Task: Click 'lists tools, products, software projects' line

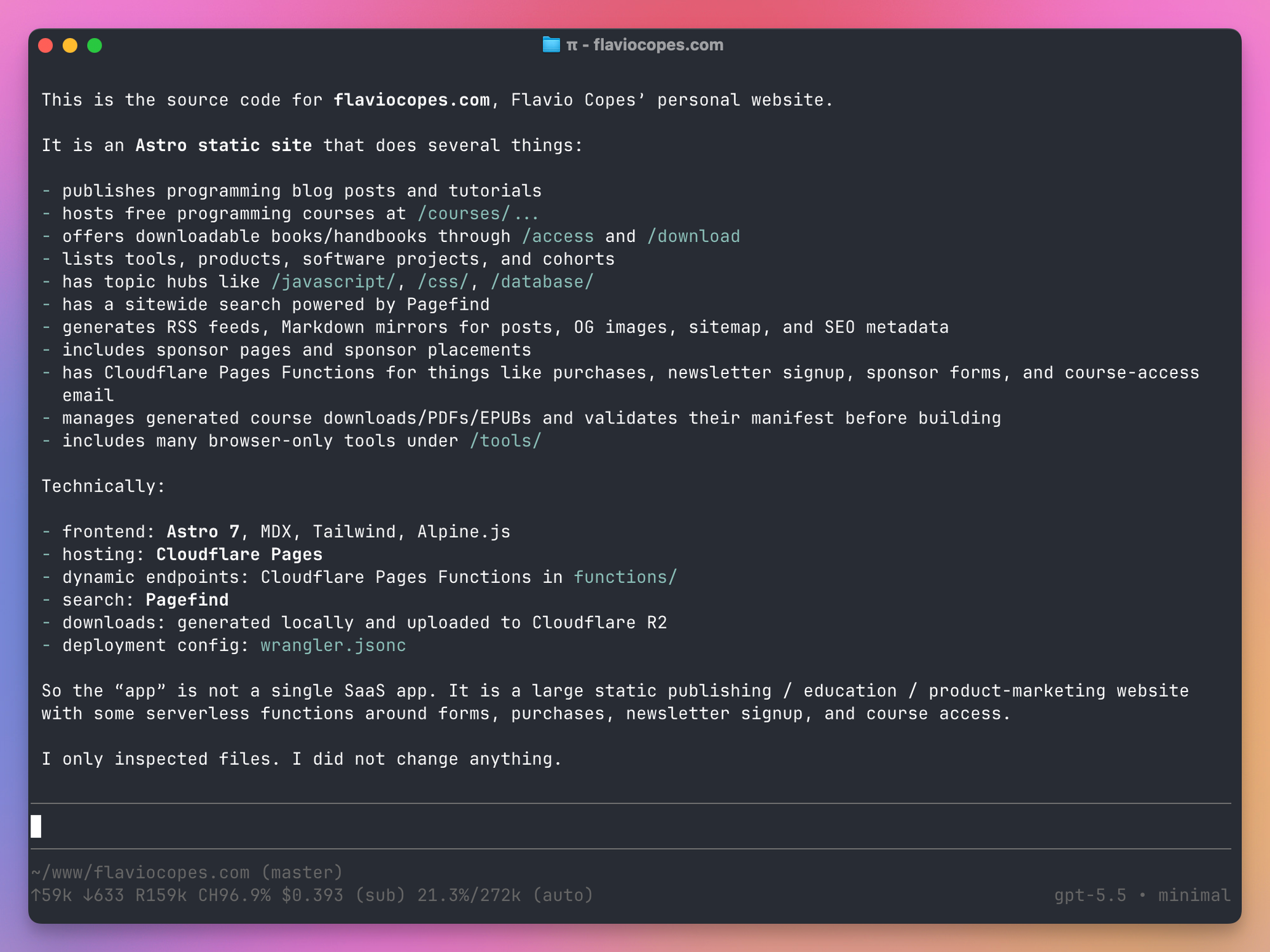Action: click(x=338, y=259)
